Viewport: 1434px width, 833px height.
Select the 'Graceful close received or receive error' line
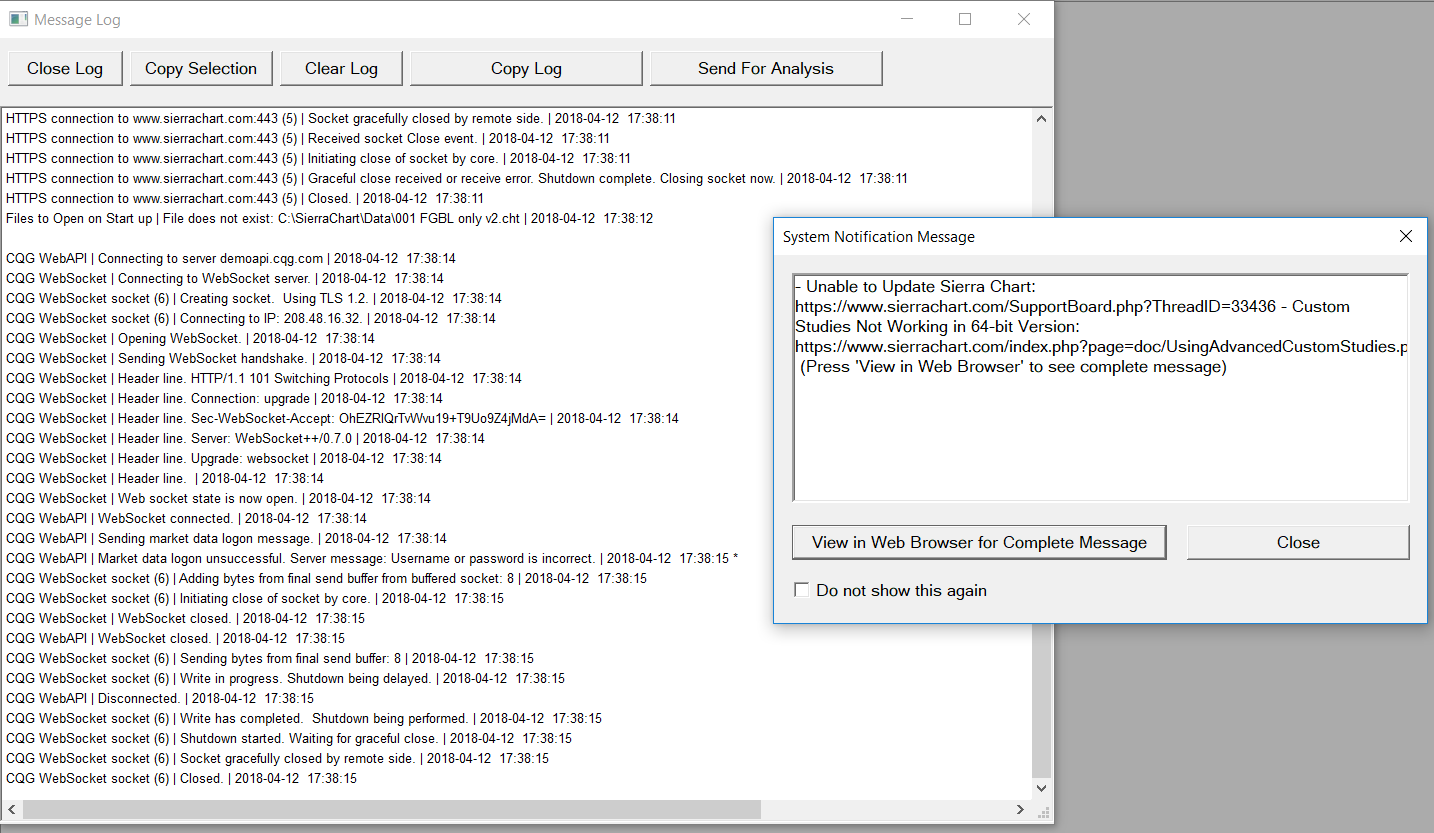pyautogui.click(x=457, y=178)
